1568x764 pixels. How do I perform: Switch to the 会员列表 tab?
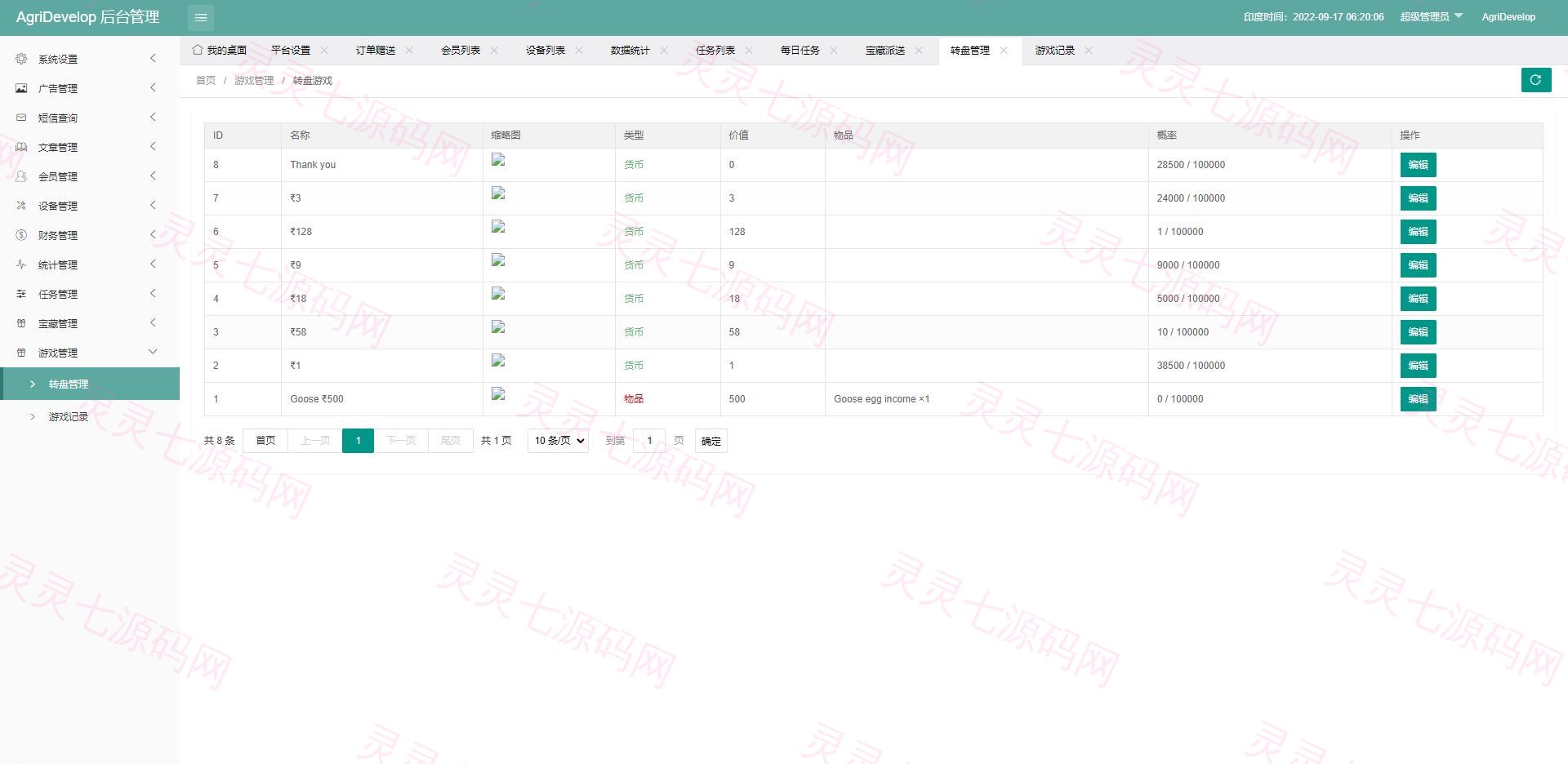click(461, 51)
